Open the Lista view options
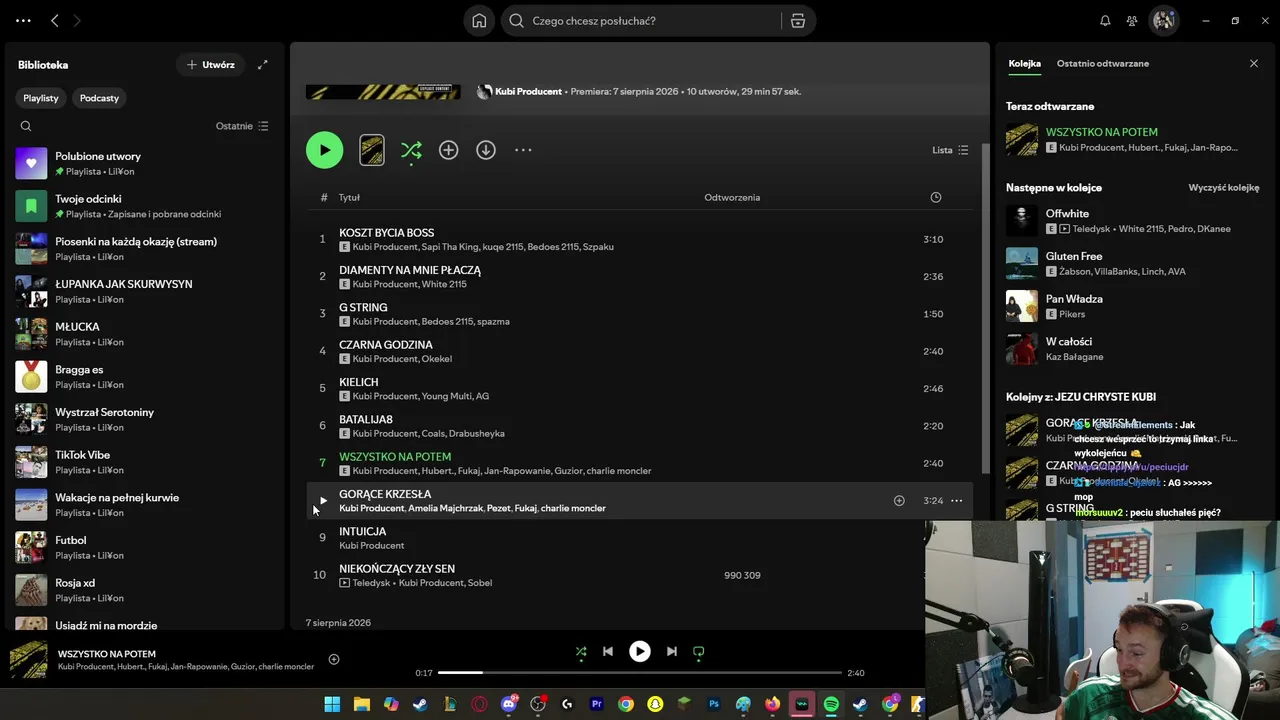 950,150
